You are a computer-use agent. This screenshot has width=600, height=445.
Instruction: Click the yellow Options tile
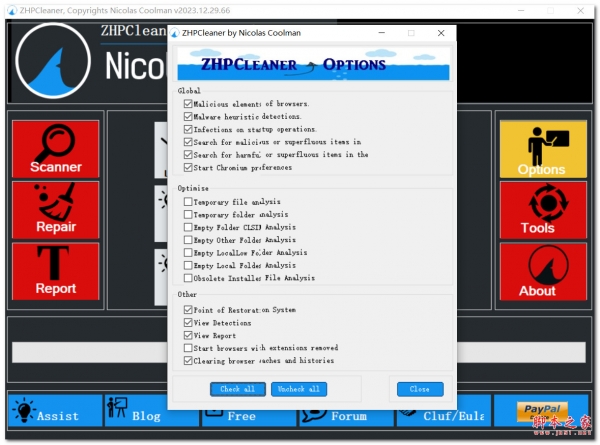(543, 149)
